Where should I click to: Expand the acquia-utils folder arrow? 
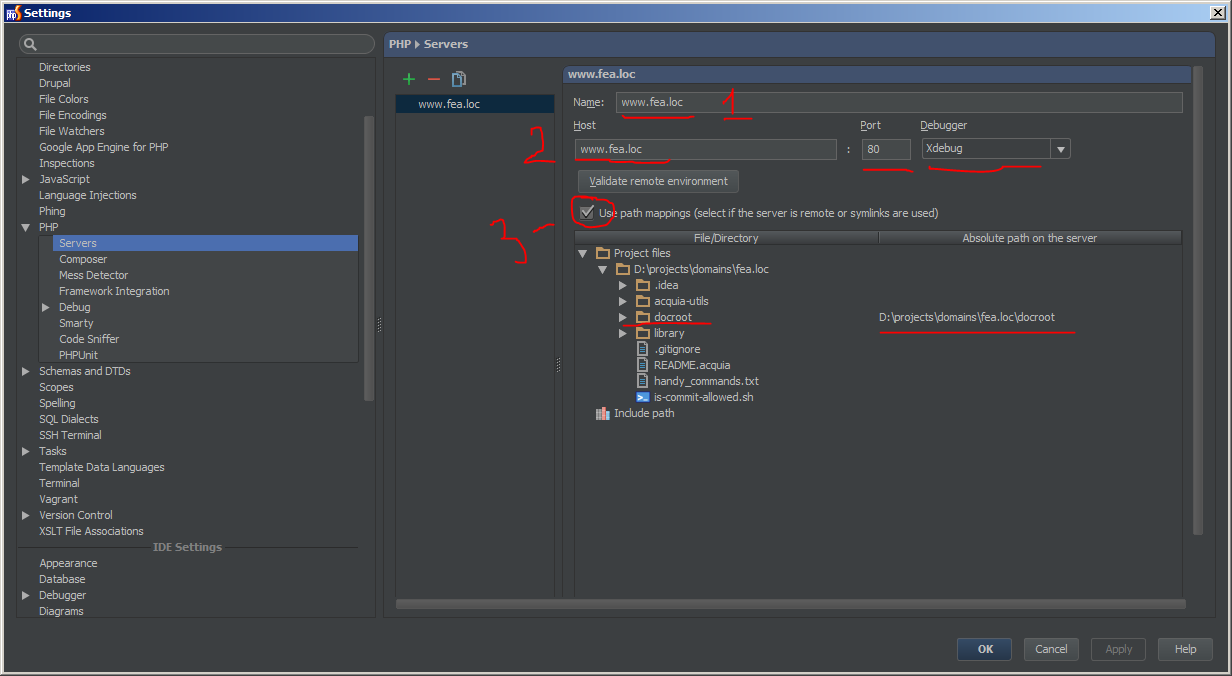tap(623, 301)
